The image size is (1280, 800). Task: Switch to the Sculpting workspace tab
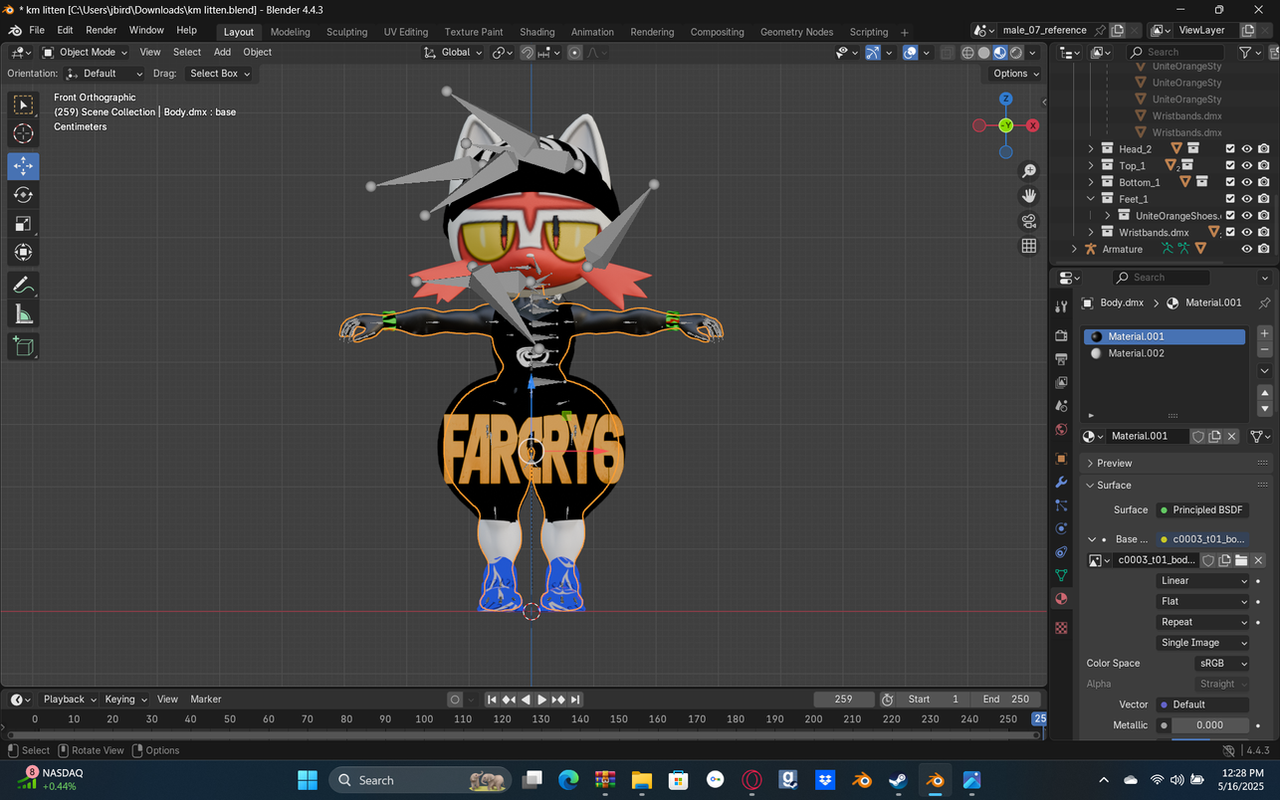tap(347, 32)
